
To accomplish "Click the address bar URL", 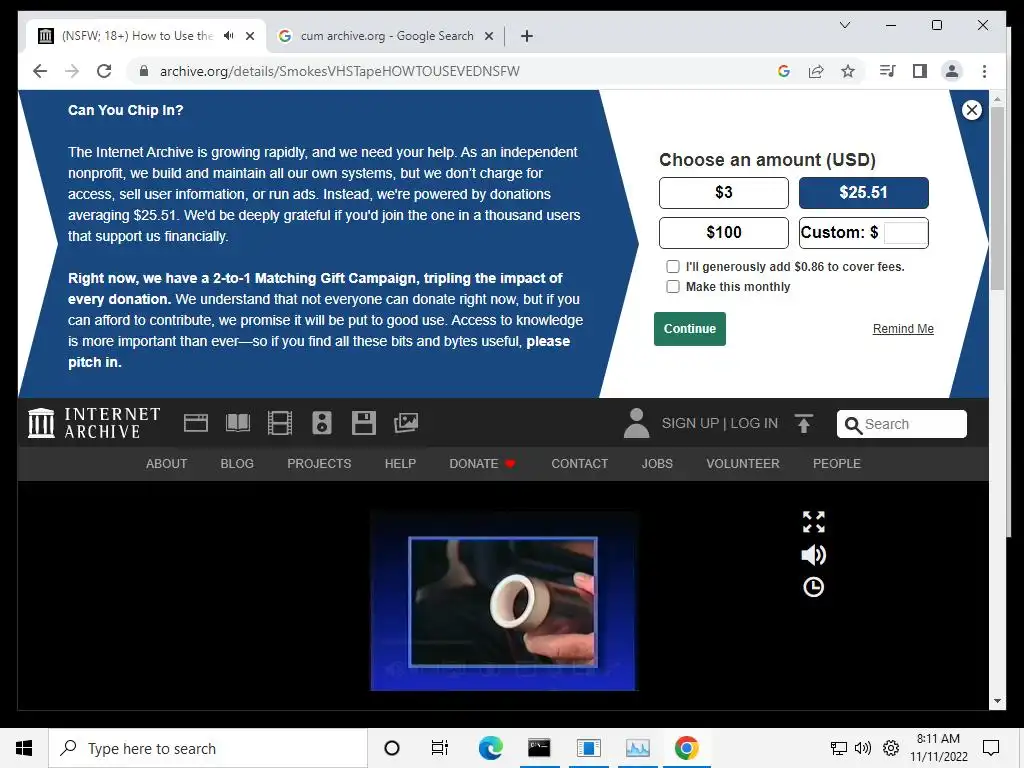I will click(x=340, y=71).
